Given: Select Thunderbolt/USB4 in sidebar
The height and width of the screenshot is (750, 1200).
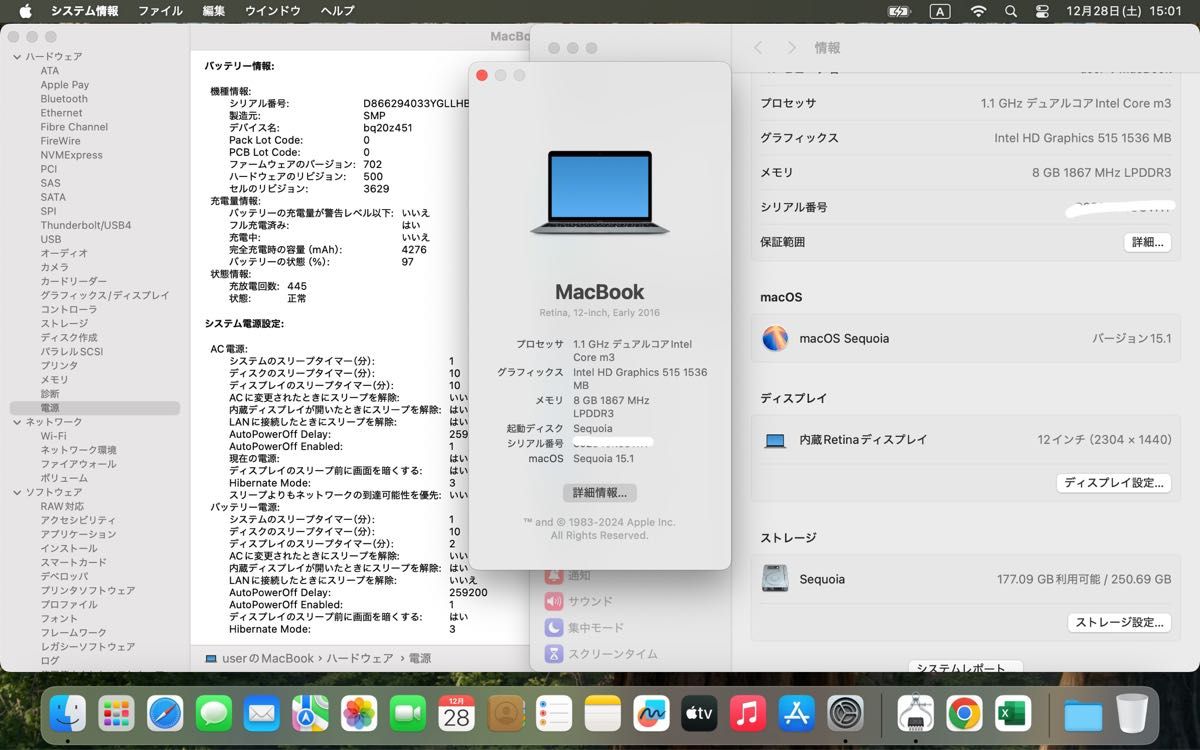Looking at the screenshot, I should pos(86,225).
